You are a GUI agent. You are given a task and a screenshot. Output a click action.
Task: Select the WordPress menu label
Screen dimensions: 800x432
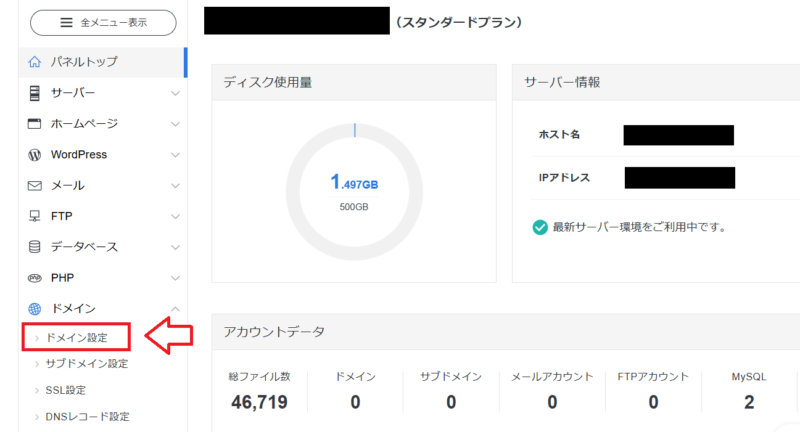pyautogui.click(x=79, y=155)
